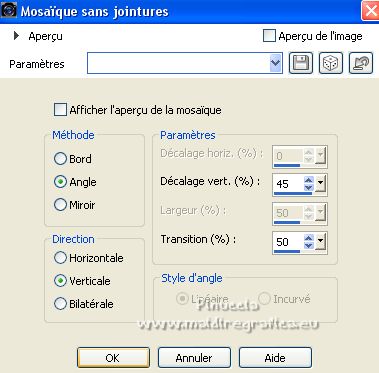Click the application icon in title bar
The image size is (379, 373).
pyautogui.click(x=9, y=11)
